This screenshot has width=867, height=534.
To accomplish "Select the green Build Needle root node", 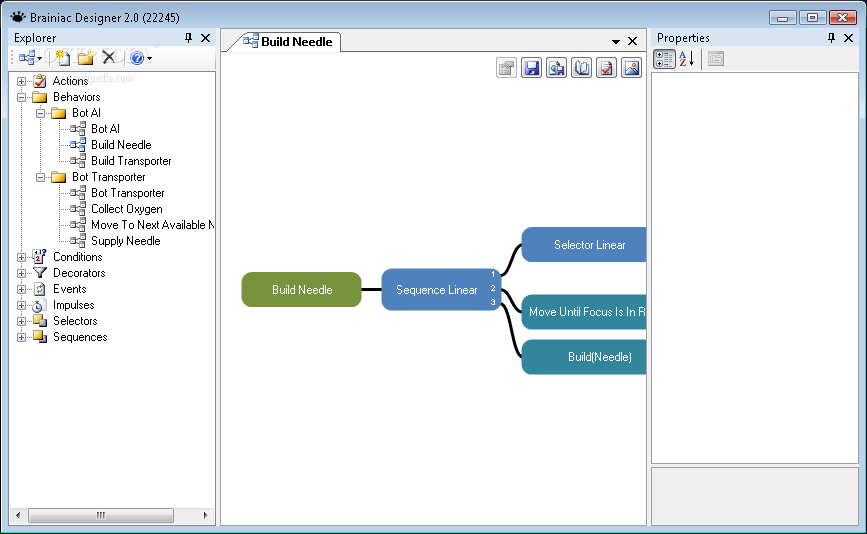I will (301, 290).
